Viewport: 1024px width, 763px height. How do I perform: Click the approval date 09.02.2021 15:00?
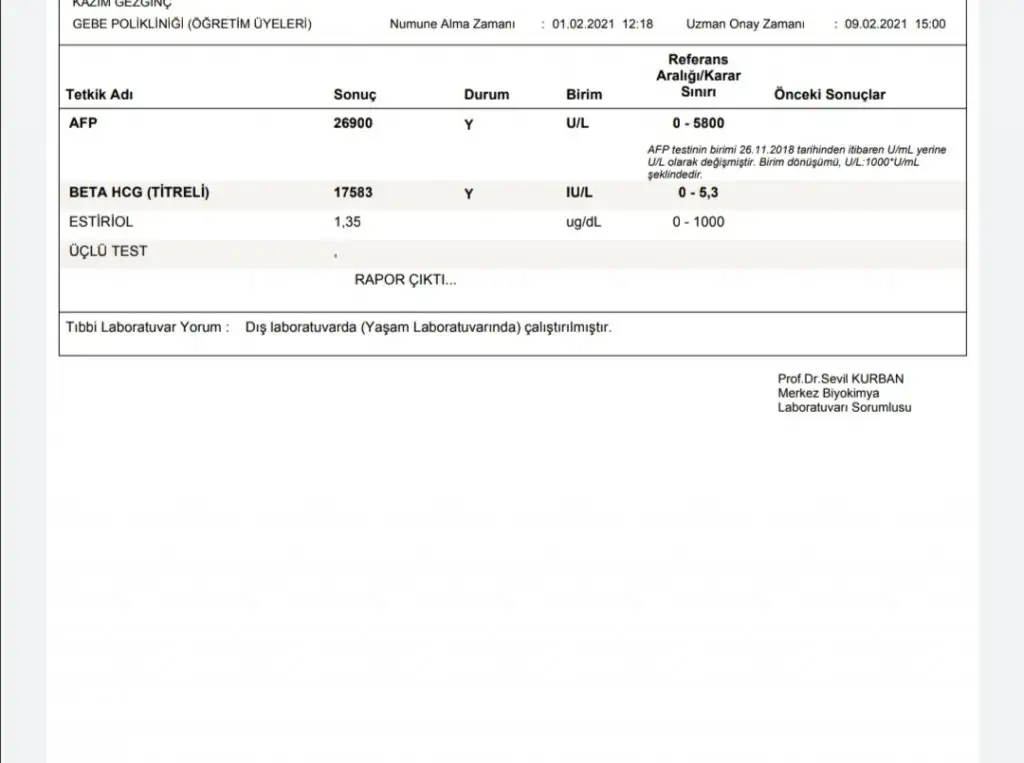[895, 24]
